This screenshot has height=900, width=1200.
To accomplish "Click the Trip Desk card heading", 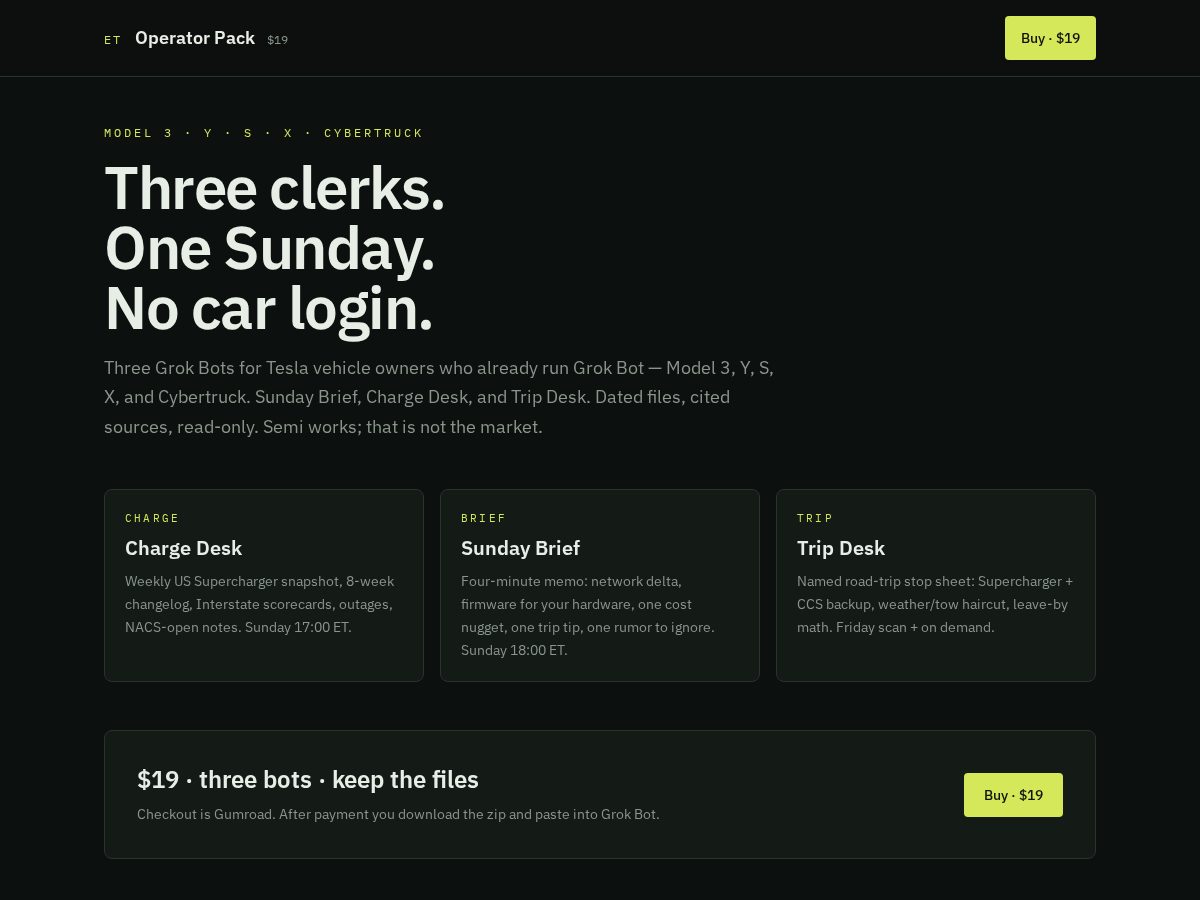I will pos(841,548).
